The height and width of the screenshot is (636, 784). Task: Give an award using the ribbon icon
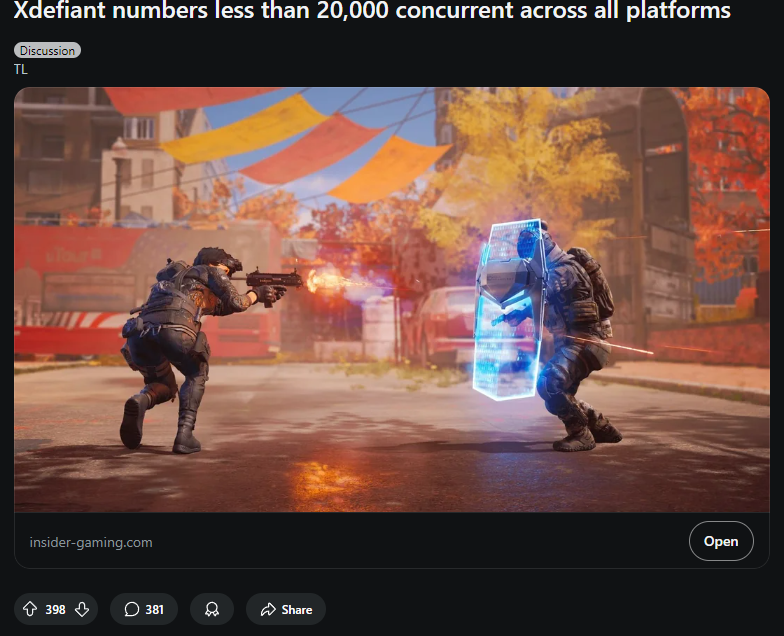pos(212,609)
